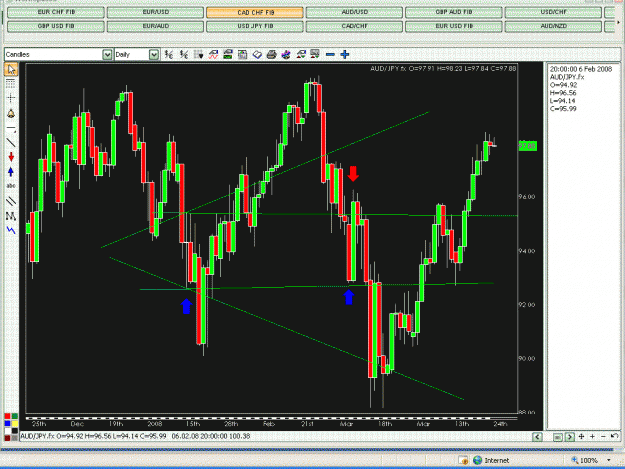Open the grid dropdown toolbar icon

[199, 55]
